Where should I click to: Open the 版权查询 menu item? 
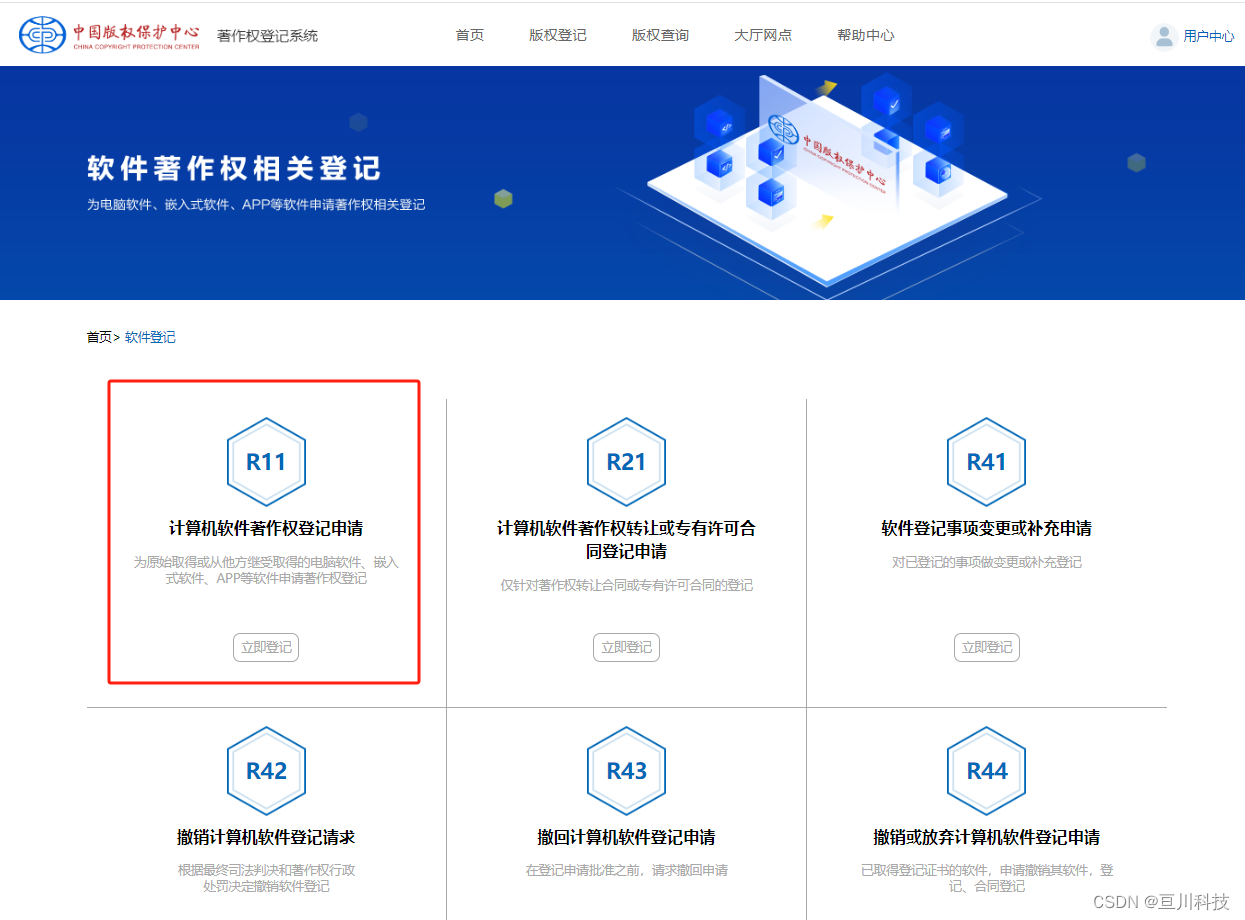(x=660, y=35)
